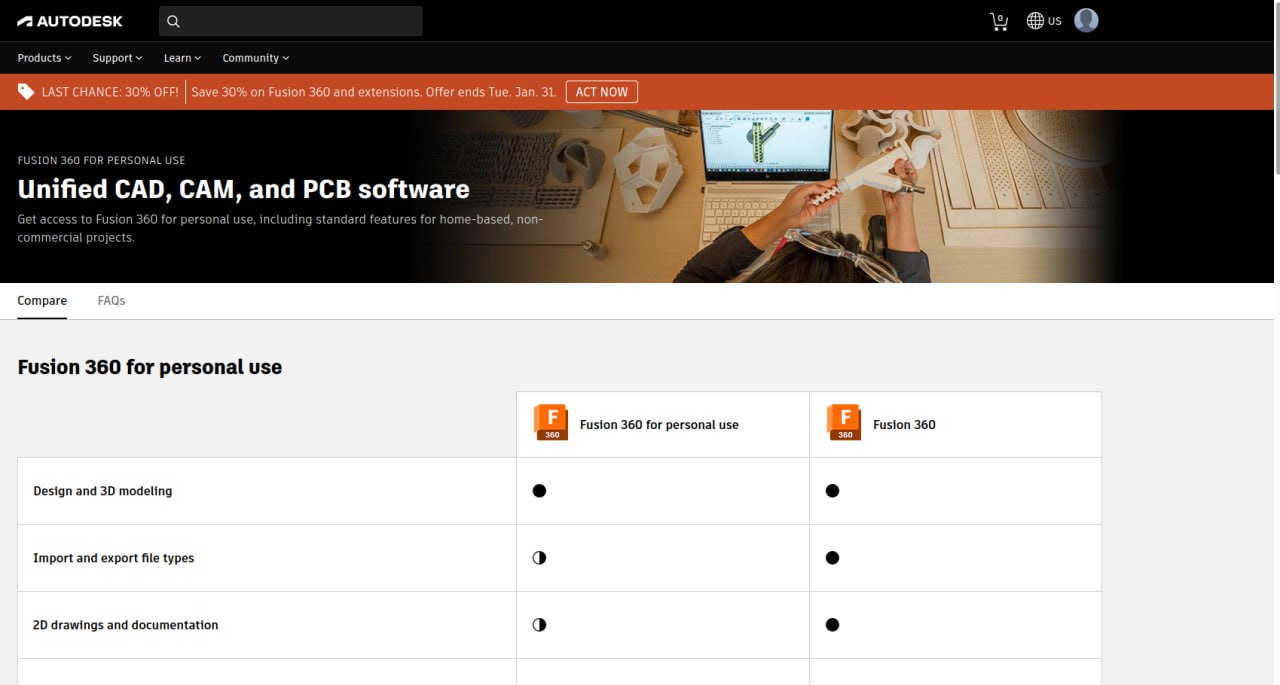Click "Save 30% on Fusion 360 and extensions" text
Image resolution: width=1280 pixels, height=685 pixels.
click(x=306, y=92)
